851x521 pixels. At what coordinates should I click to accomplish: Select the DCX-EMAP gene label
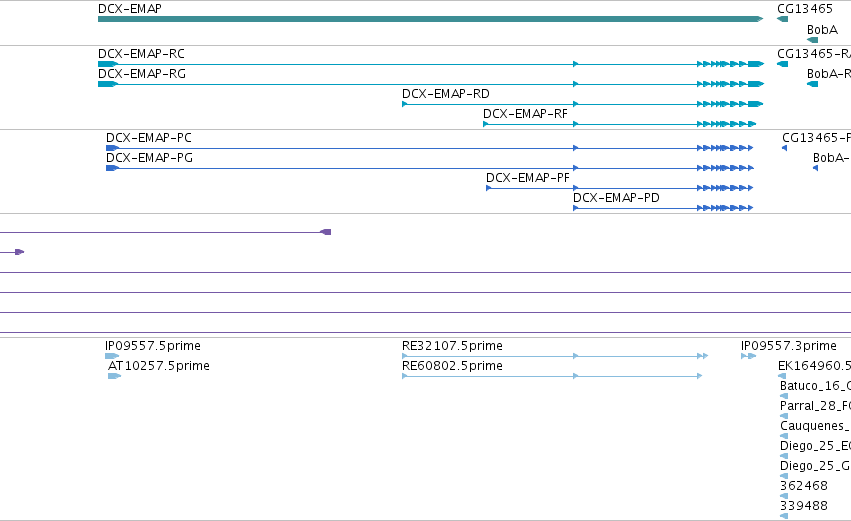(x=130, y=9)
